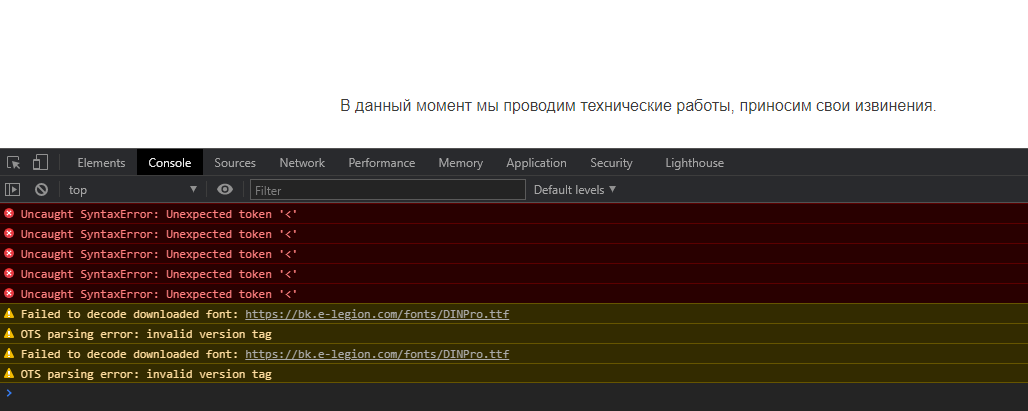This screenshot has height=411, width=1028.
Task: Select the Sources tab
Action: coord(235,163)
